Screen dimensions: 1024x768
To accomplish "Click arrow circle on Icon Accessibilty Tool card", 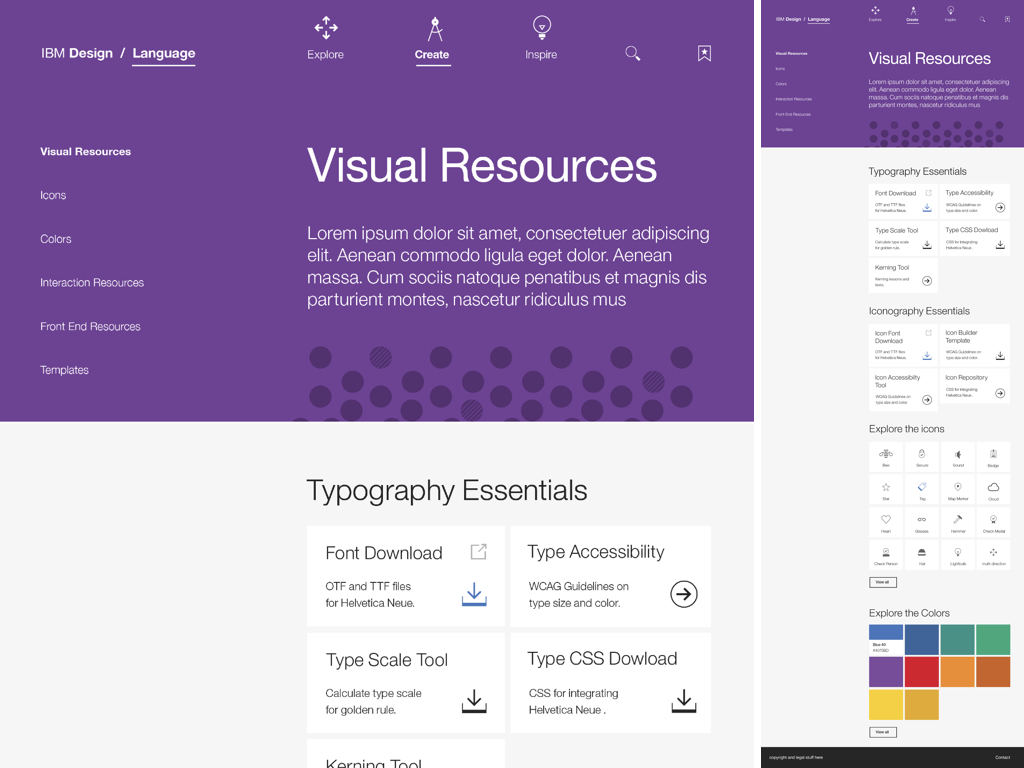I will pos(927,400).
